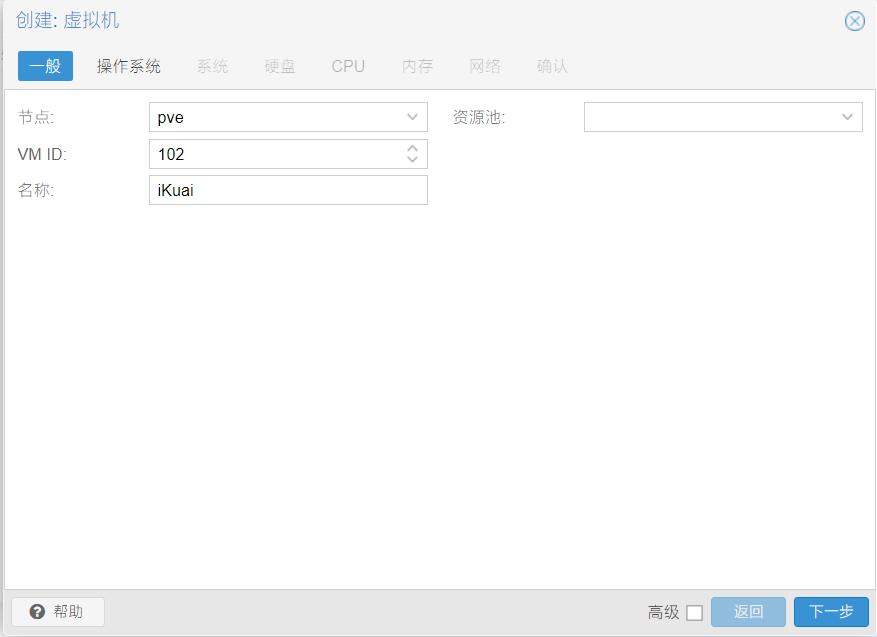Decrease VM ID with down spinner arrow
The height and width of the screenshot is (637, 877).
click(412, 160)
